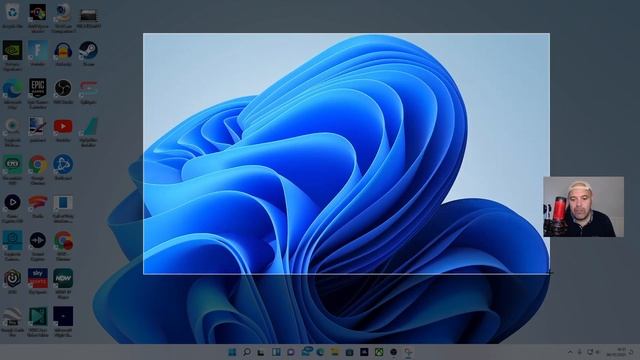Click the webcam overlay thumbnail
The width and height of the screenshot is (640, 360).
[x=584, y=207]
